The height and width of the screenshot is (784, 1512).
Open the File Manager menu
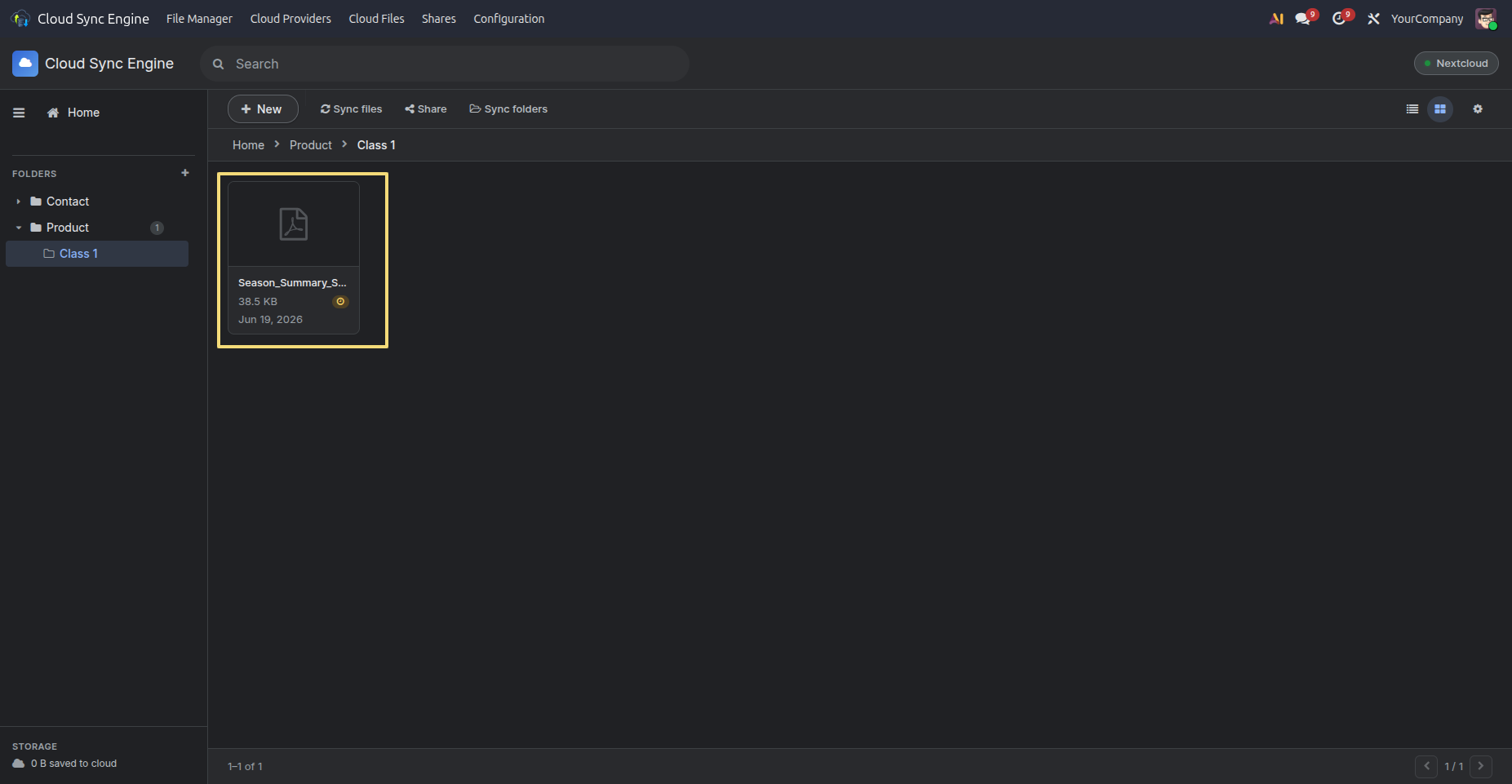[199, 19]
